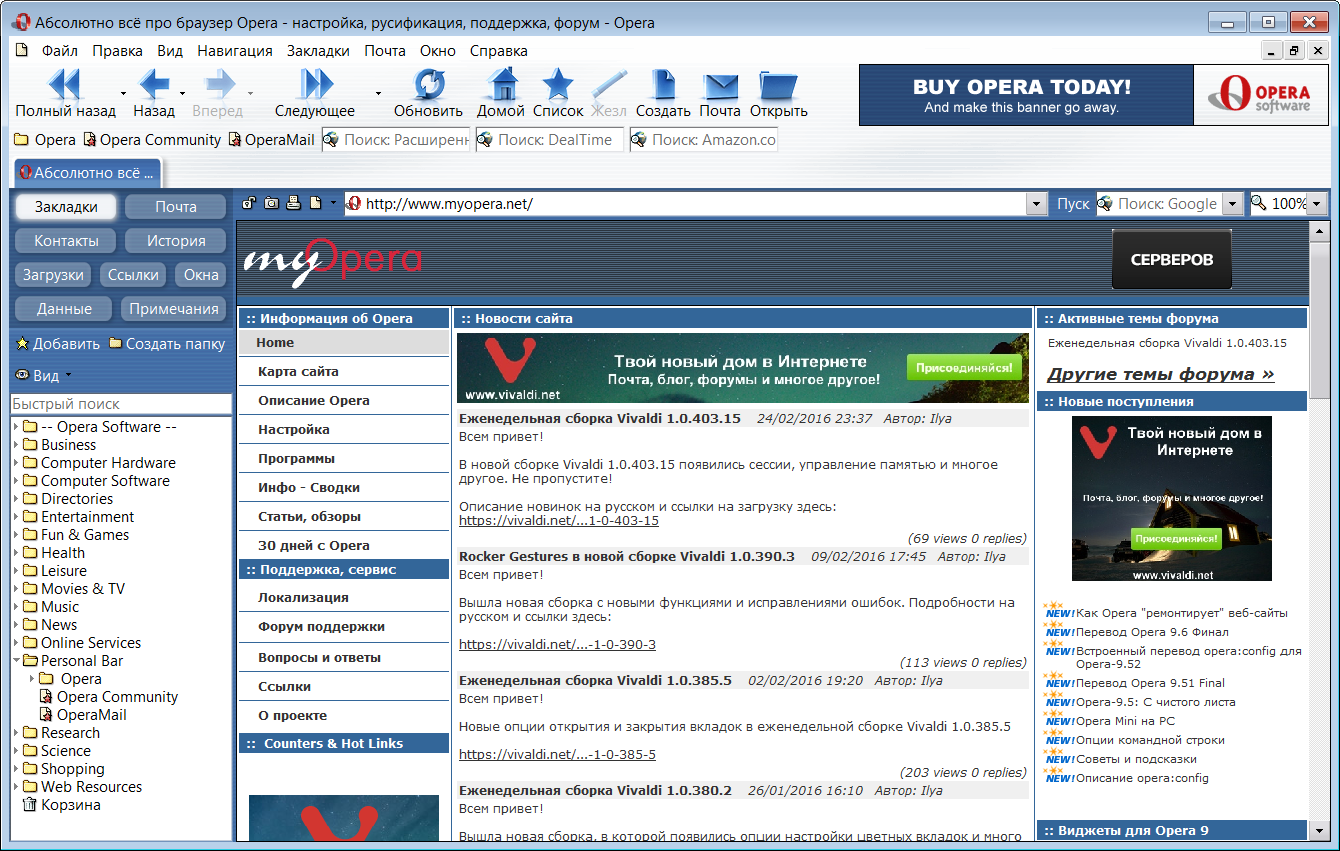Expand the Business bookmarks folder

tap(16, 445)
